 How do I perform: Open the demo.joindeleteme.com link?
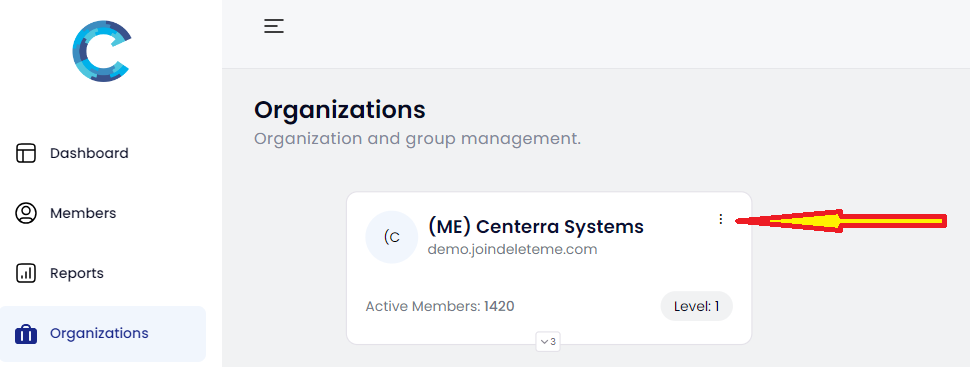(x=512, y=249)
